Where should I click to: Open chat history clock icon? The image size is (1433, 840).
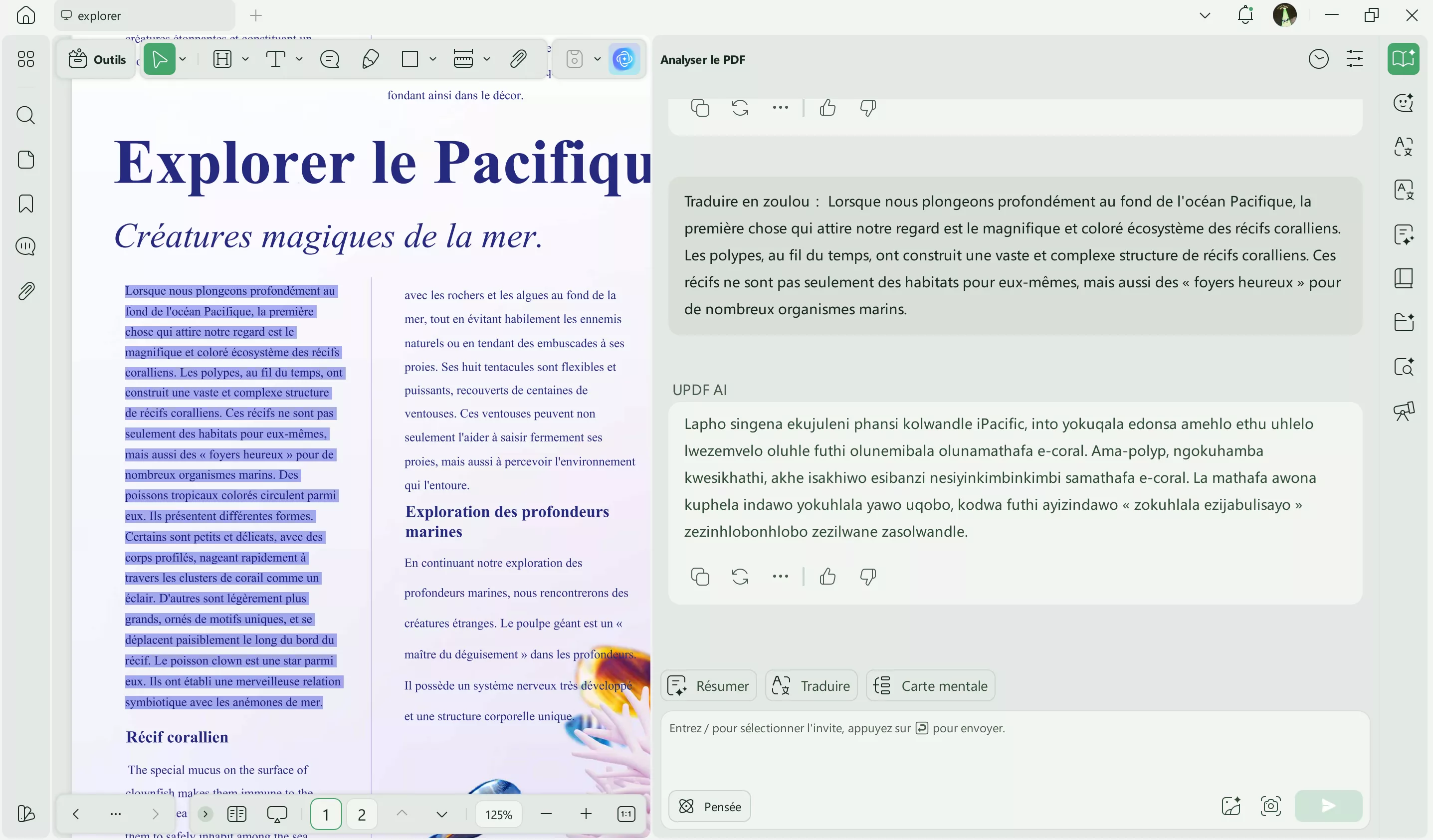click(x=1318, y=59)
